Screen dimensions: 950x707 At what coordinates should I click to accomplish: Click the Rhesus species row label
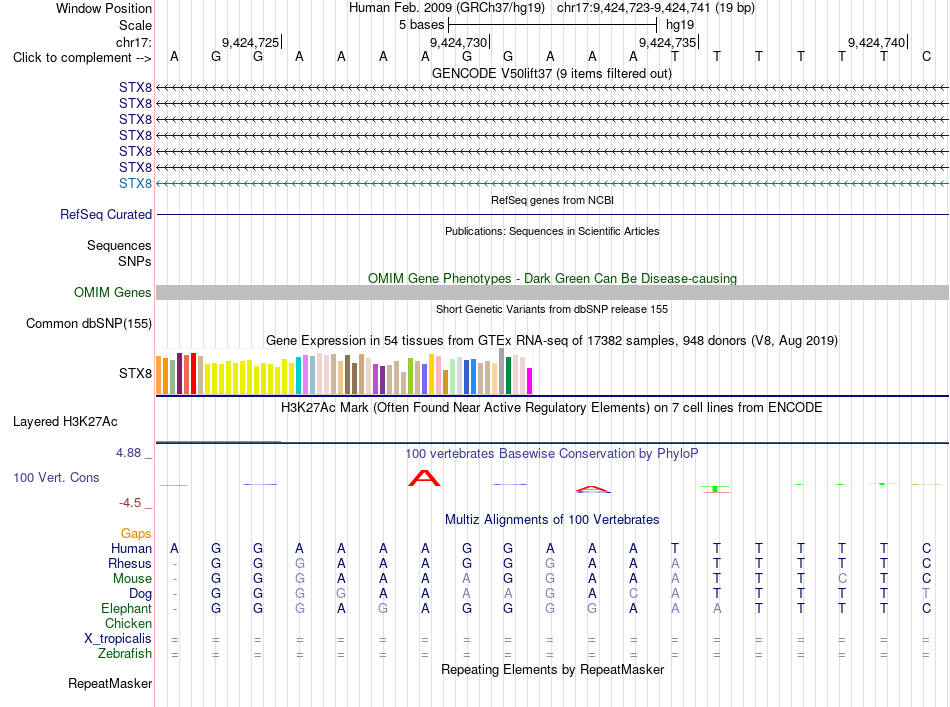130,563
